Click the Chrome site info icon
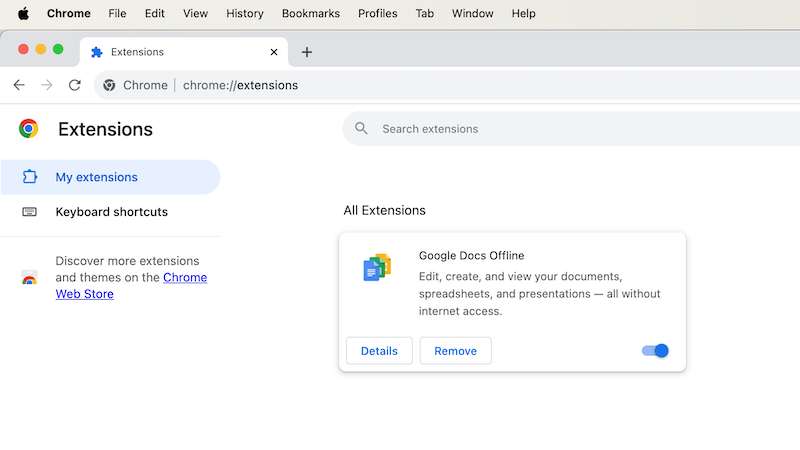The height and width of the screenshot is (450, 800). pos(109,85)
